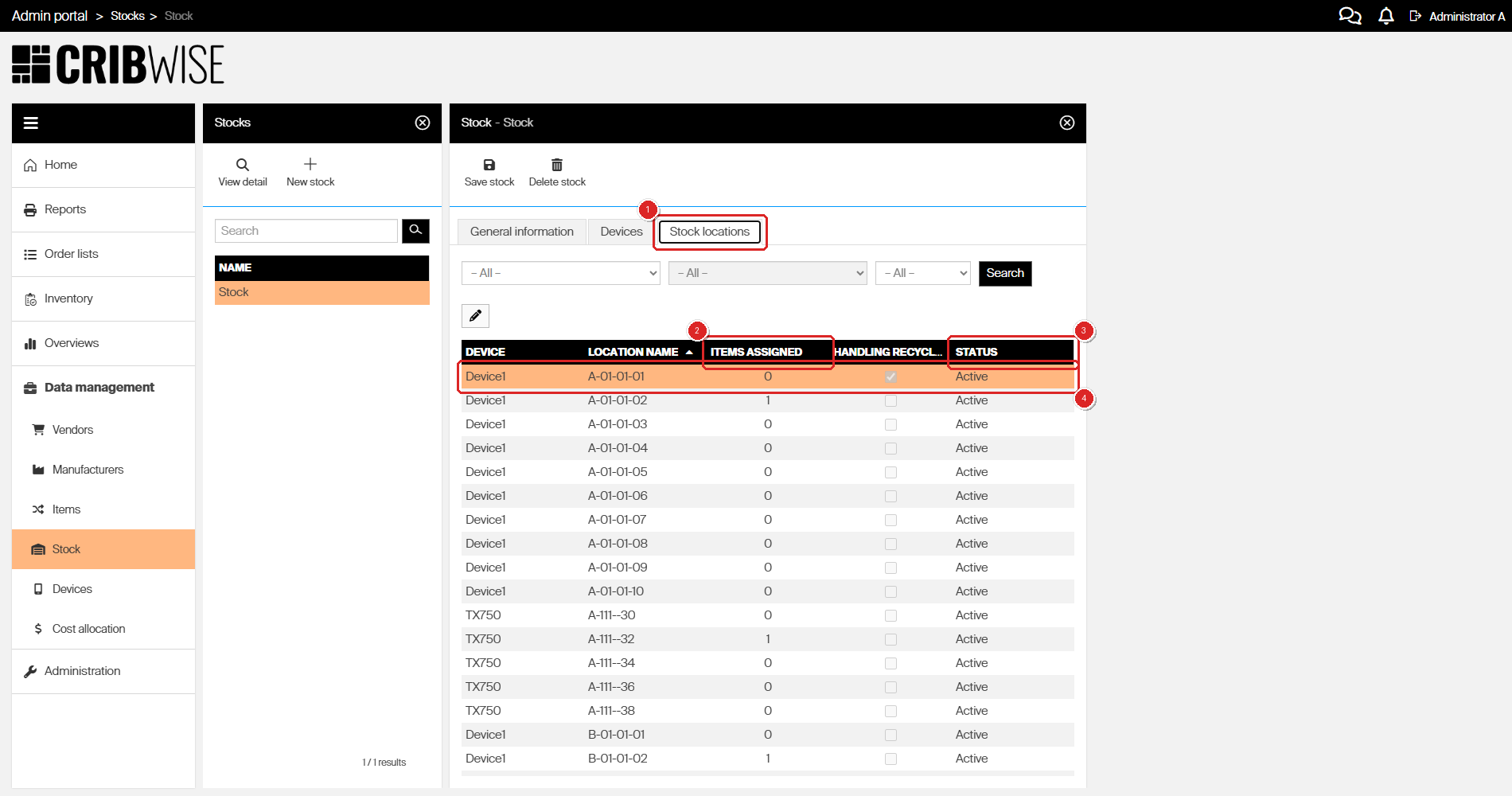The height and width of the screenshot is (796, 1512).
Task: Collapse Data management section
Action: (103, 388)
